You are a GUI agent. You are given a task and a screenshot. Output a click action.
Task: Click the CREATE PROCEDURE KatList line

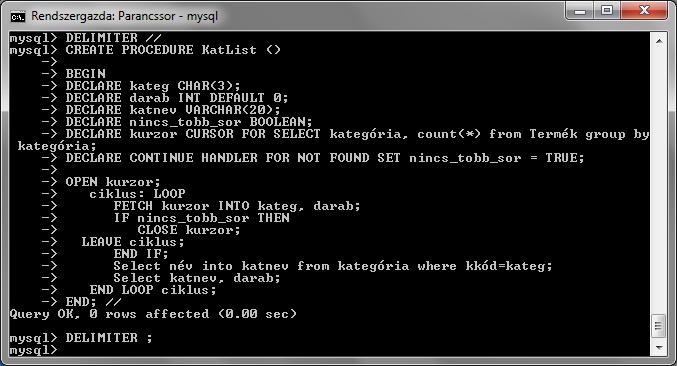click(145, 50)
